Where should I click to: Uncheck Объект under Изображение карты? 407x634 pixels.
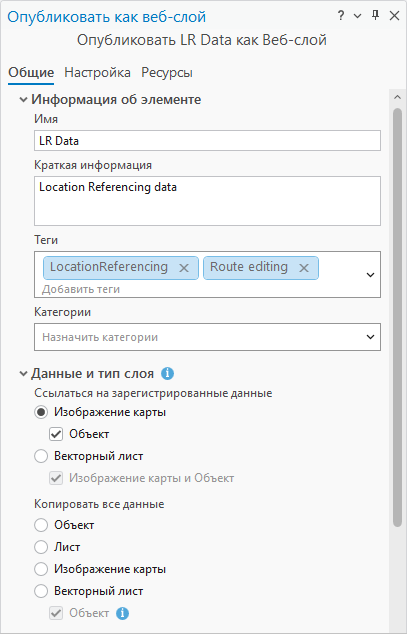(x=56, y=434)
